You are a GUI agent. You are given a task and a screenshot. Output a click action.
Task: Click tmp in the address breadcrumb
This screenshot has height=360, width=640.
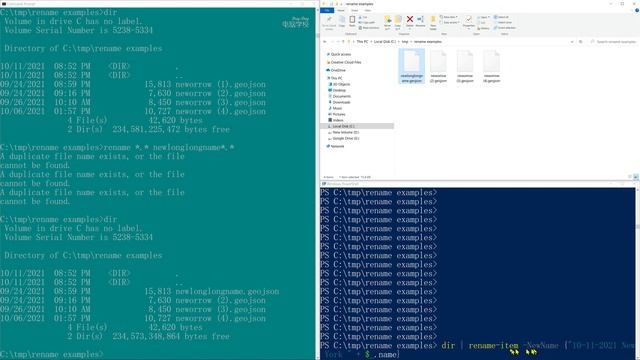tap(404, 42)
